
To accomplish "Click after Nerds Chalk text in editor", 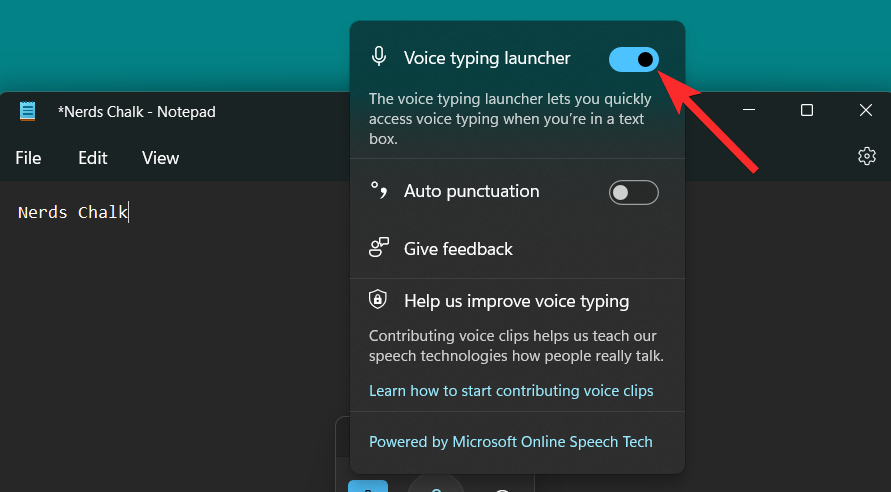I will [129, 212].
